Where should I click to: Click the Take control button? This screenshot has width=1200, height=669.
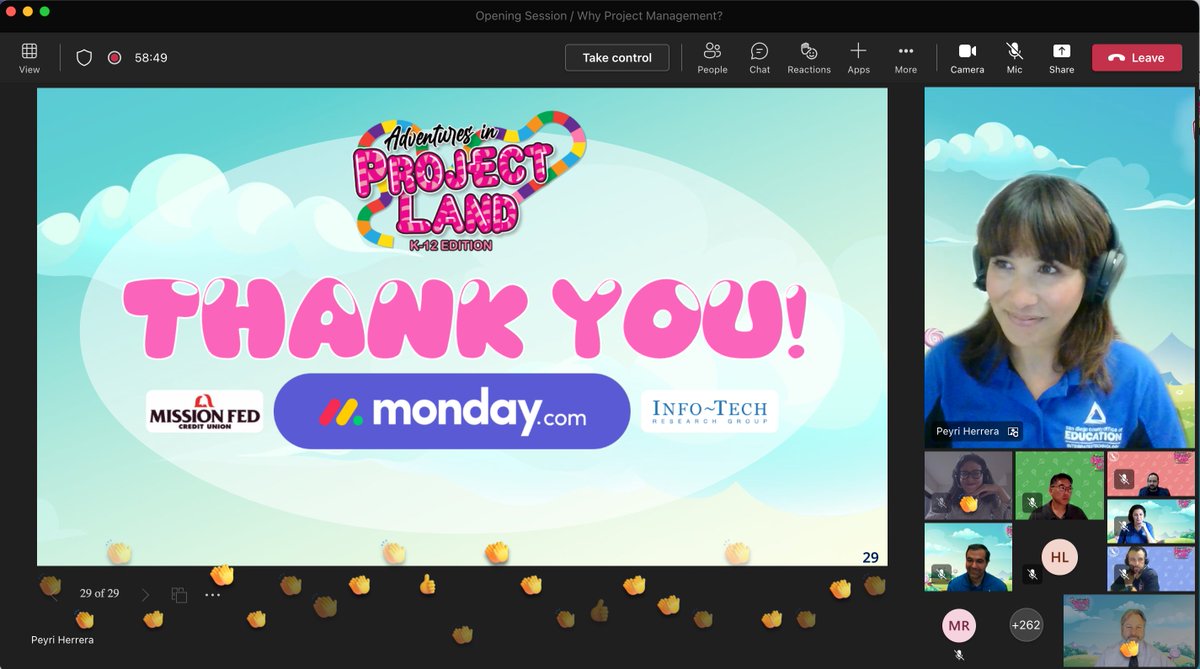(617, 58)
